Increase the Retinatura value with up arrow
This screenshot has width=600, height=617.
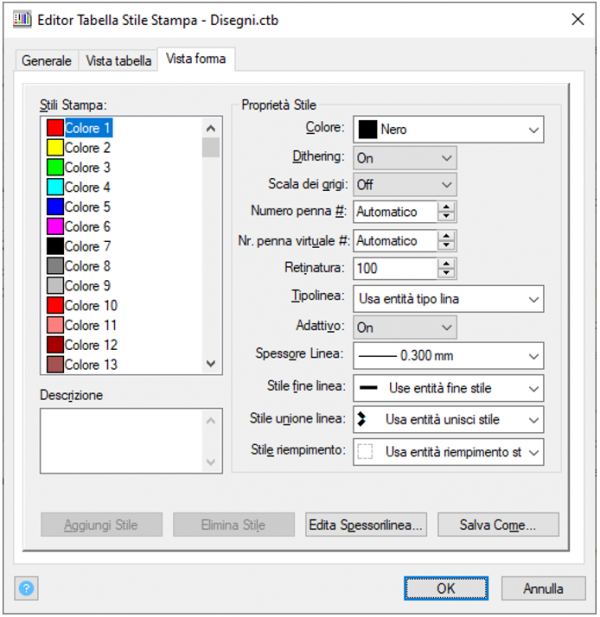pos(447,263)
